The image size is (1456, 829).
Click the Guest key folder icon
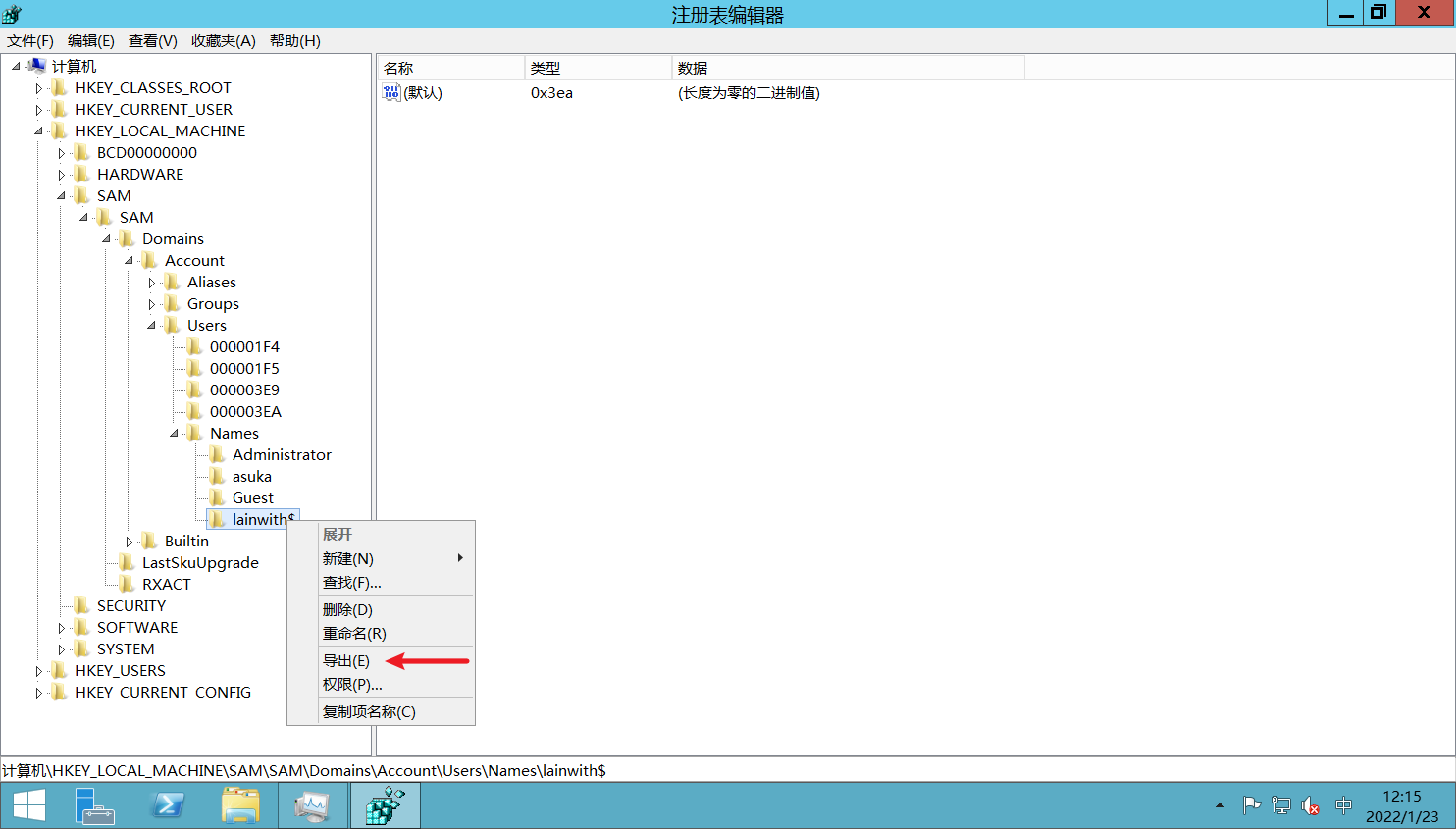pyautogui.click(x=218, y=497)
